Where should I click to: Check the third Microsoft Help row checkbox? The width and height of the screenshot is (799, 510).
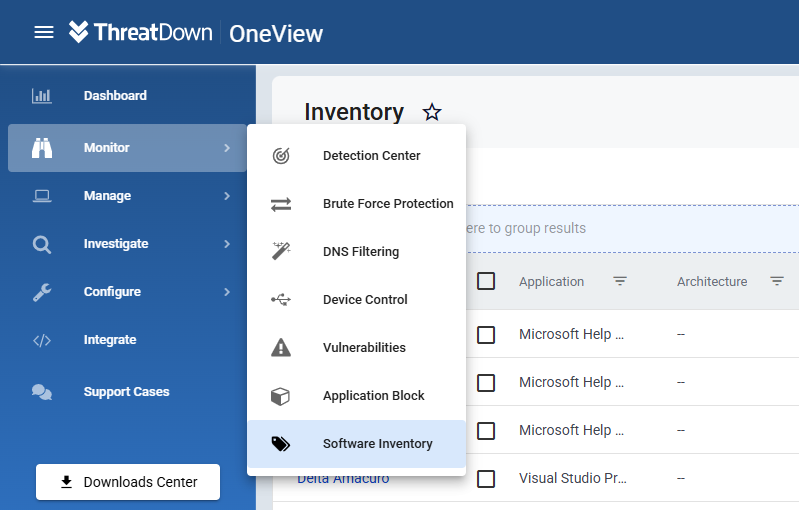coord(486,431)
